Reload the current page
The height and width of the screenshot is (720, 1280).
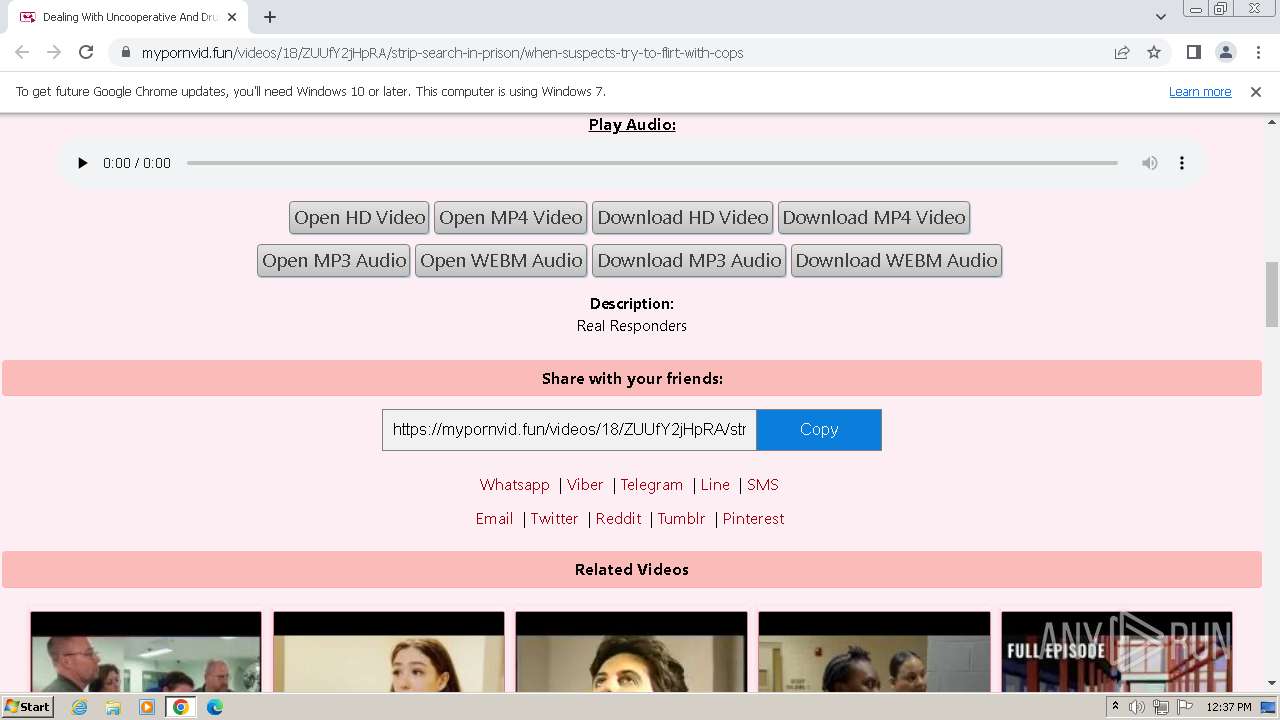(x=86, y=53)
